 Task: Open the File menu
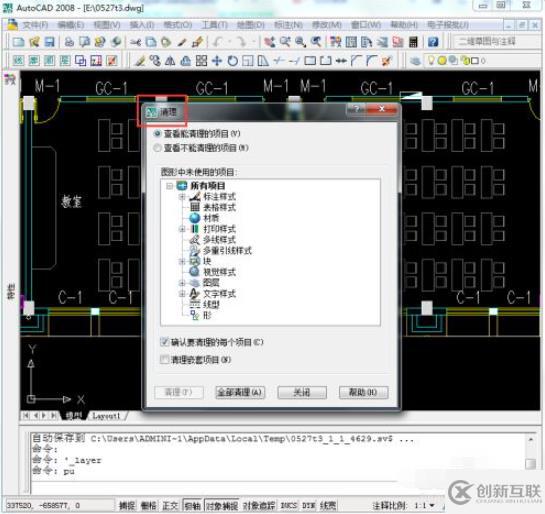click(x=35, y=25)
